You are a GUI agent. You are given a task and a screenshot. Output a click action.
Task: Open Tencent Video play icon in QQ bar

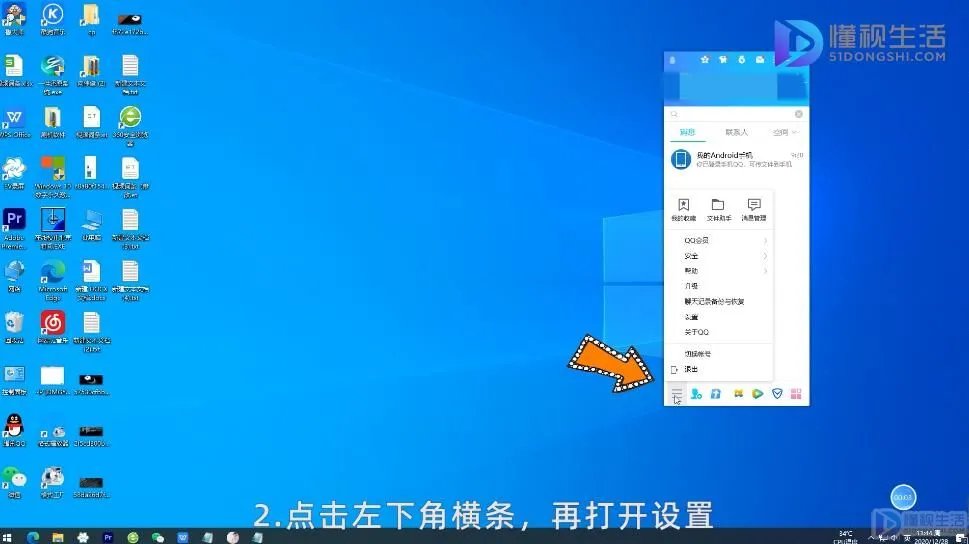coord(758,394)
